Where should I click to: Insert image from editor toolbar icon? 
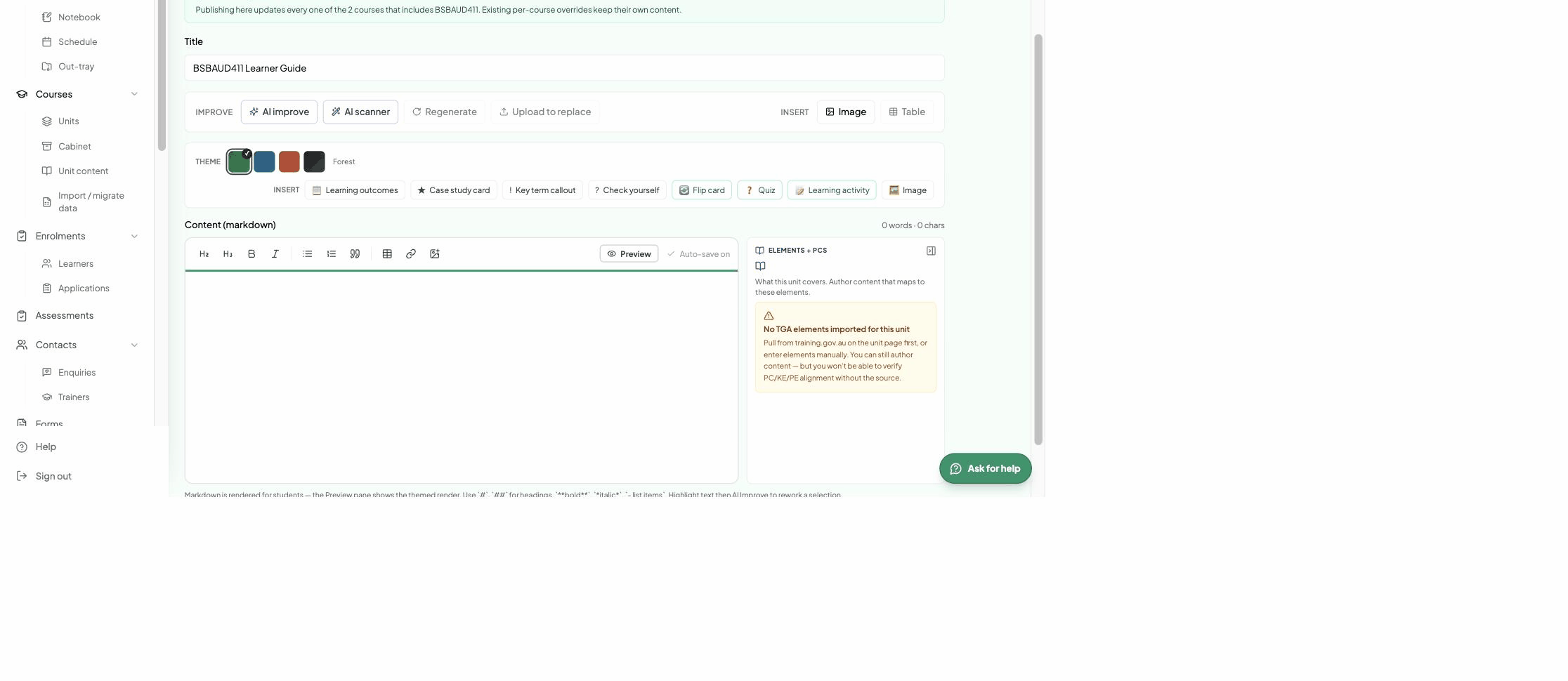point(435,254)
